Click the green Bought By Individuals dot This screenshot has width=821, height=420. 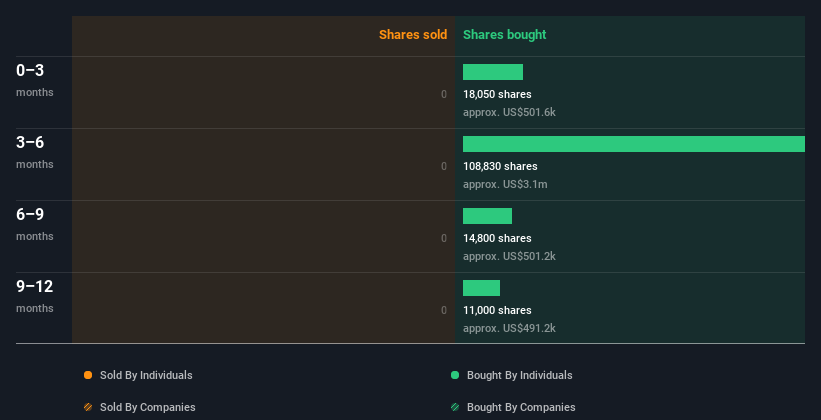point(455,375)
